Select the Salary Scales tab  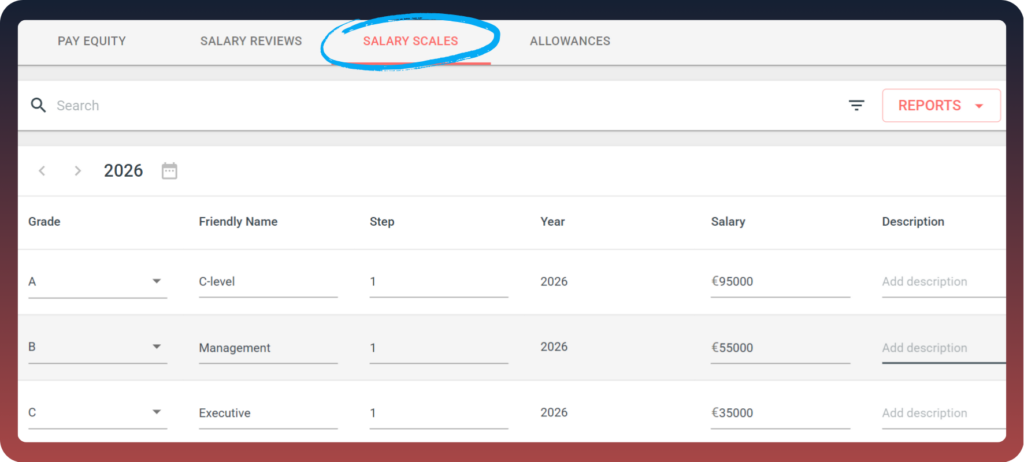[x=411, y=41]
